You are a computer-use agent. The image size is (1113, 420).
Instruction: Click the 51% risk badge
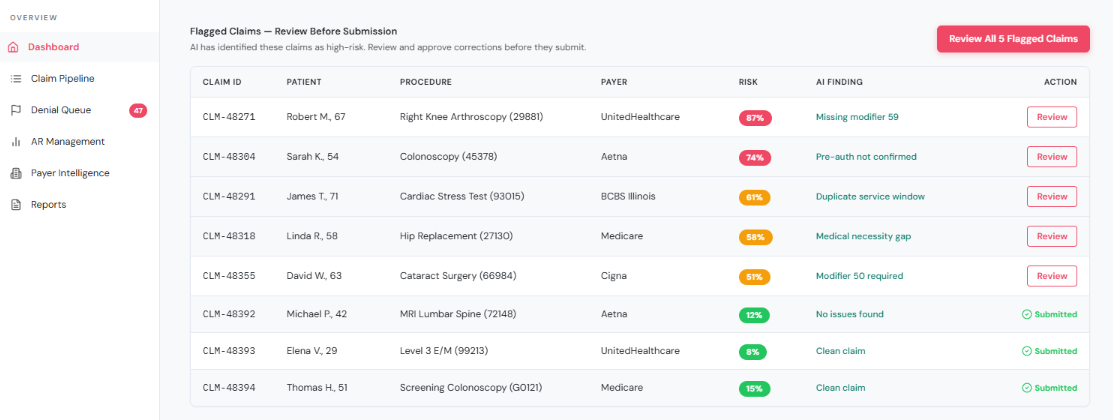pos(754,277)
